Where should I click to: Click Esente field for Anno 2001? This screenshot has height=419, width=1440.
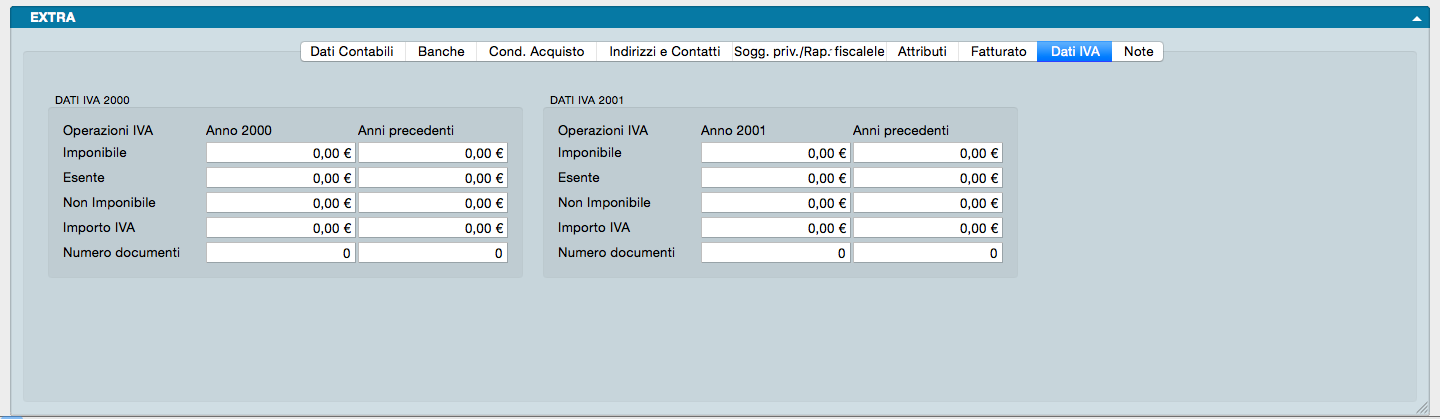[775, 178]
